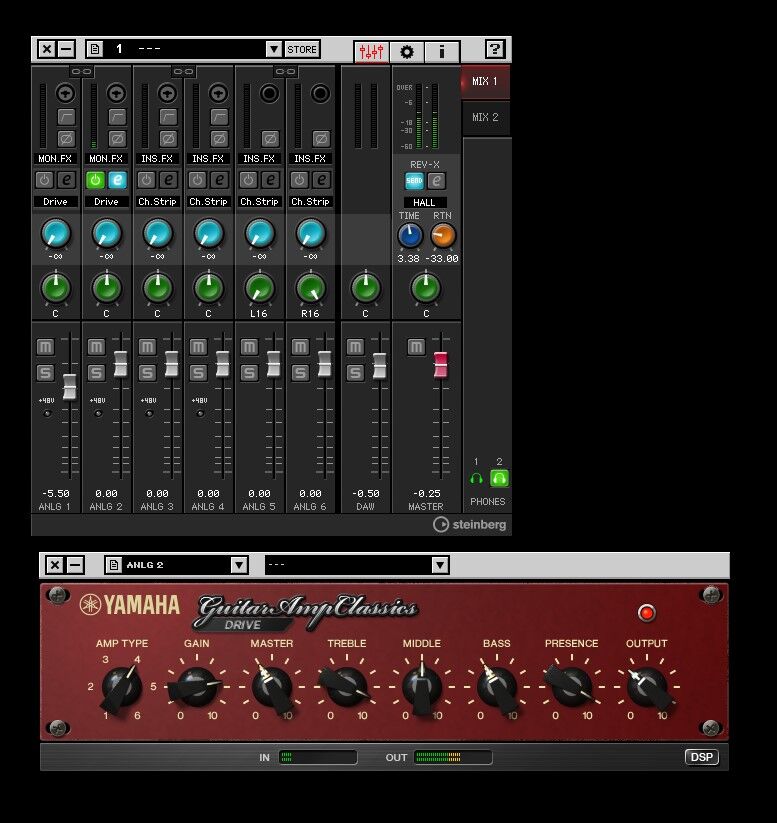The image size is (777, 823).
Task: Enable +48V phantom power on ANLG 1
Action: click(47, 414)
